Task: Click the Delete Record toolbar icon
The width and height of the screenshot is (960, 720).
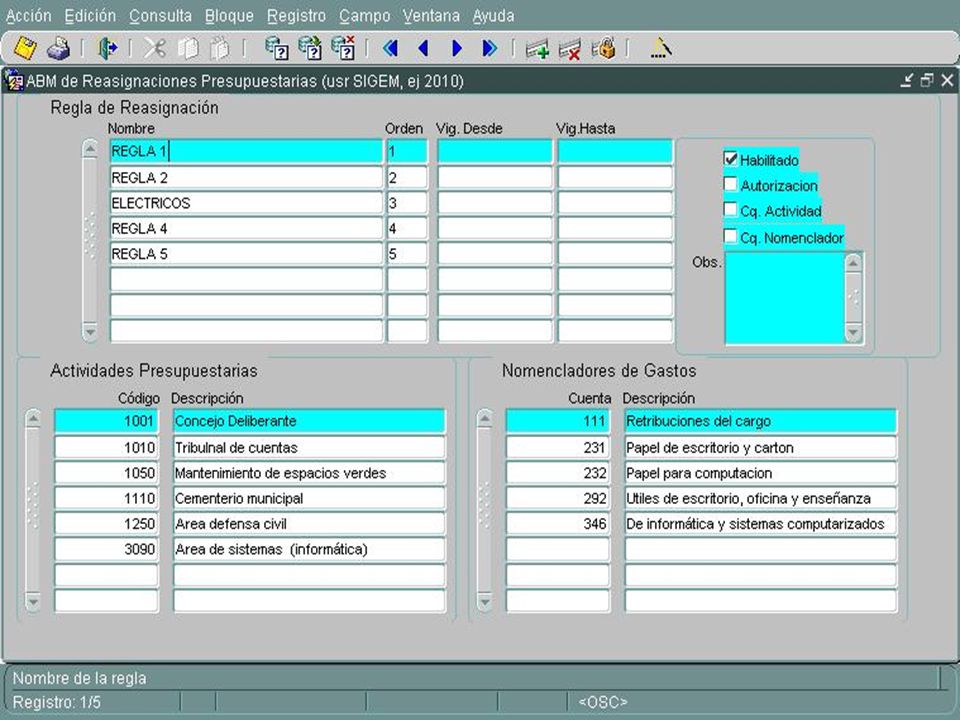Action: pyautogui.click(x=570, y=49)
